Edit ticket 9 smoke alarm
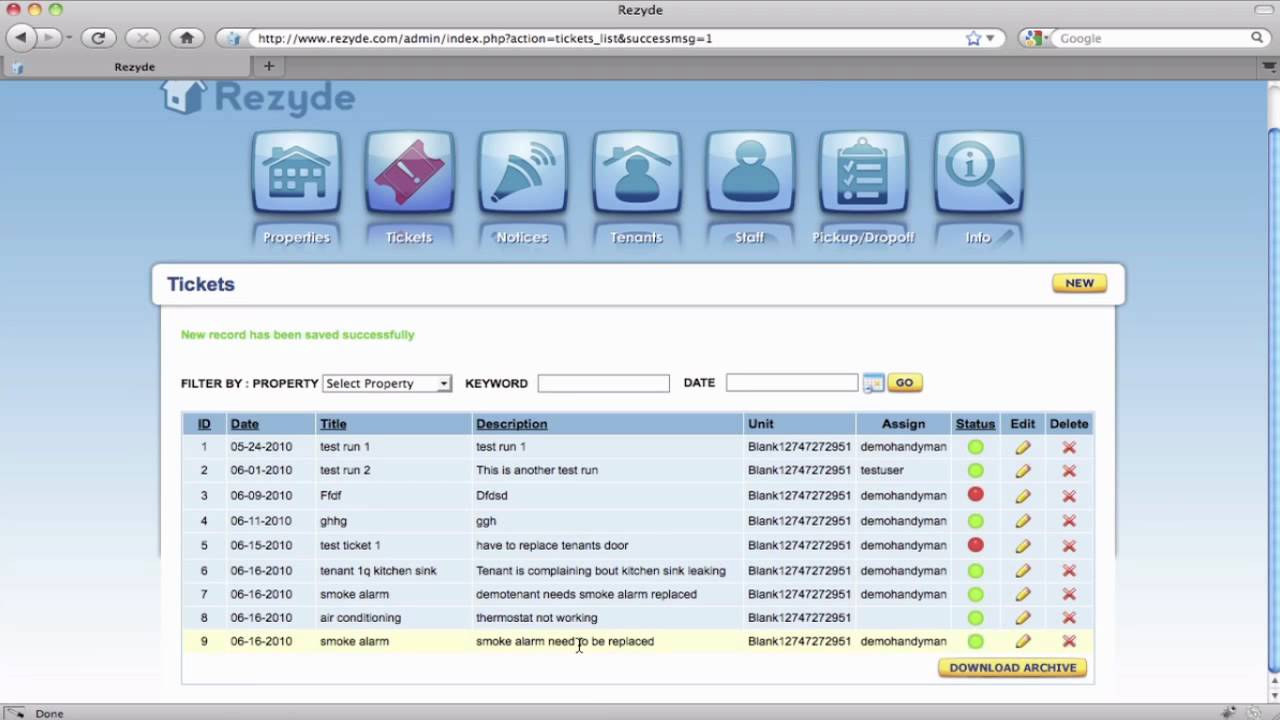1280x720 pixels. click(x=1022, y=642)
